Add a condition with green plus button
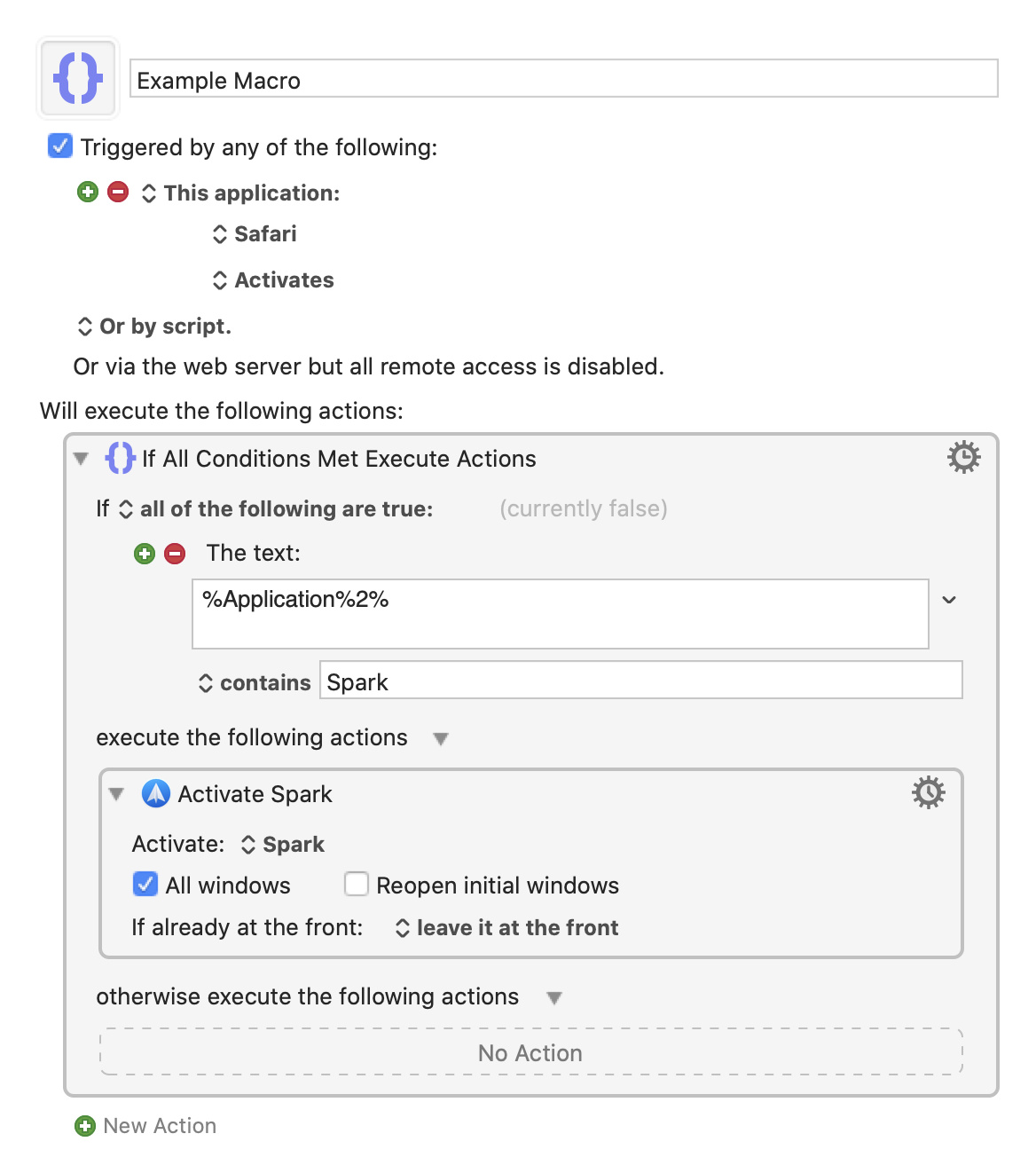Image resolution: width=1036 pixels, height=1173 pixels. click(145, 554)
